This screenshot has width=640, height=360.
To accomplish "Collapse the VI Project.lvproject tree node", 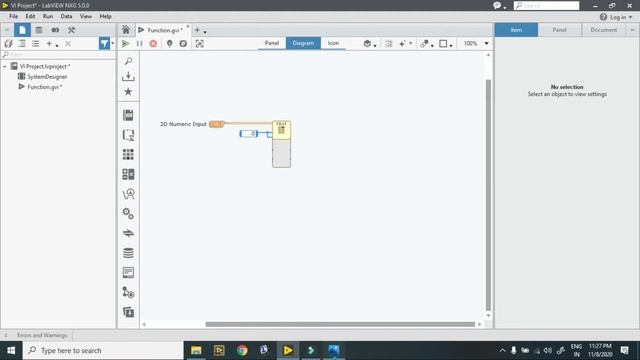I will point(5,66).
